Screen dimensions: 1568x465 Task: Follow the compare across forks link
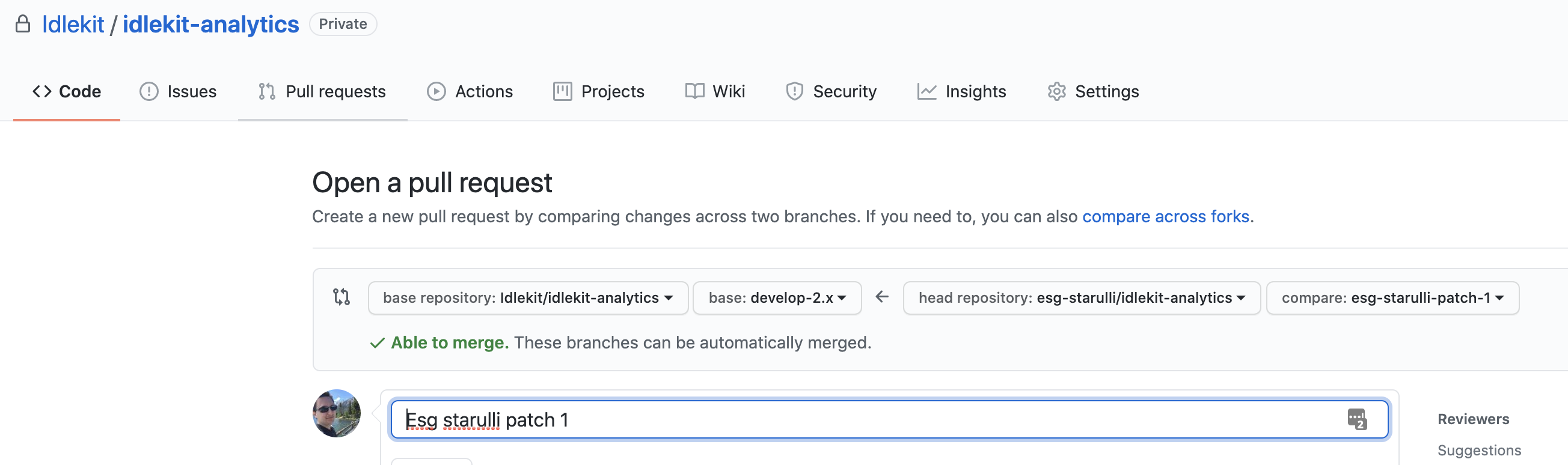(x=1166, y=216)
